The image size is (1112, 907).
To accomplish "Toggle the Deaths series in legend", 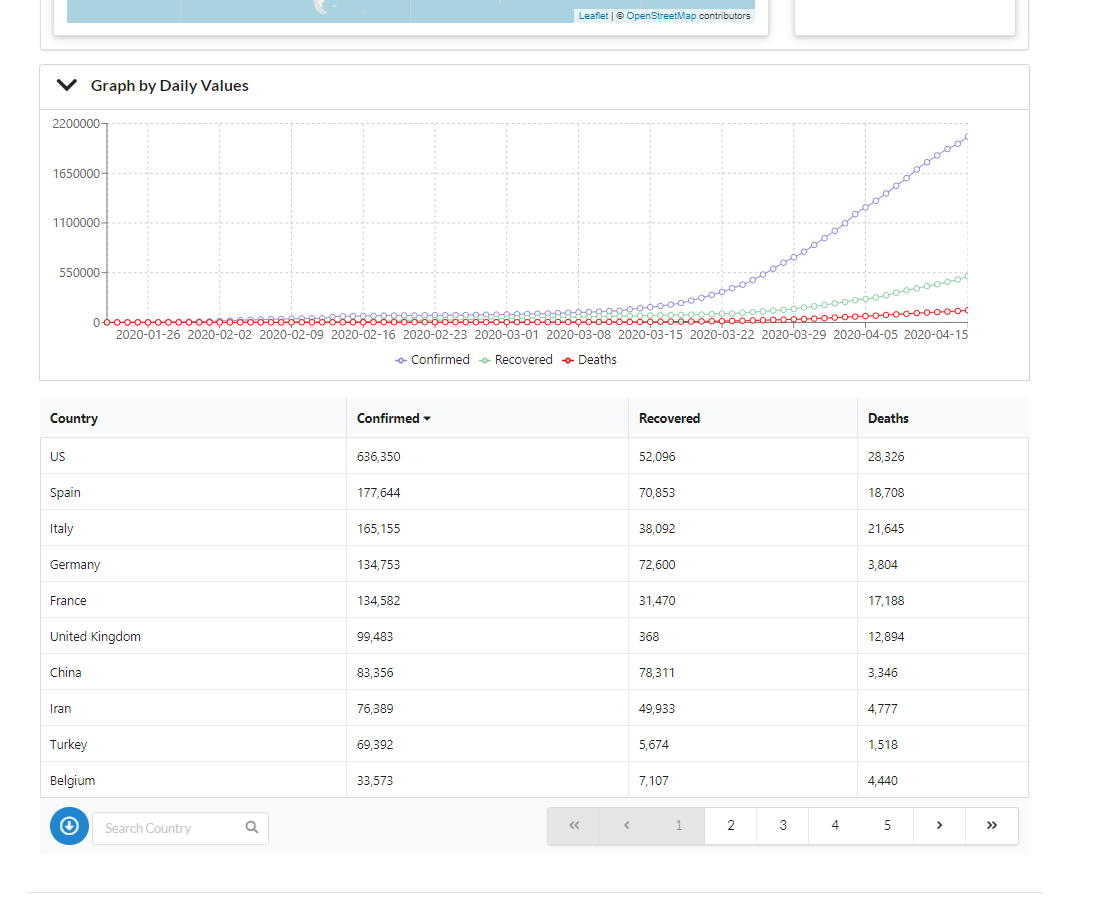I will click(590, 360).
